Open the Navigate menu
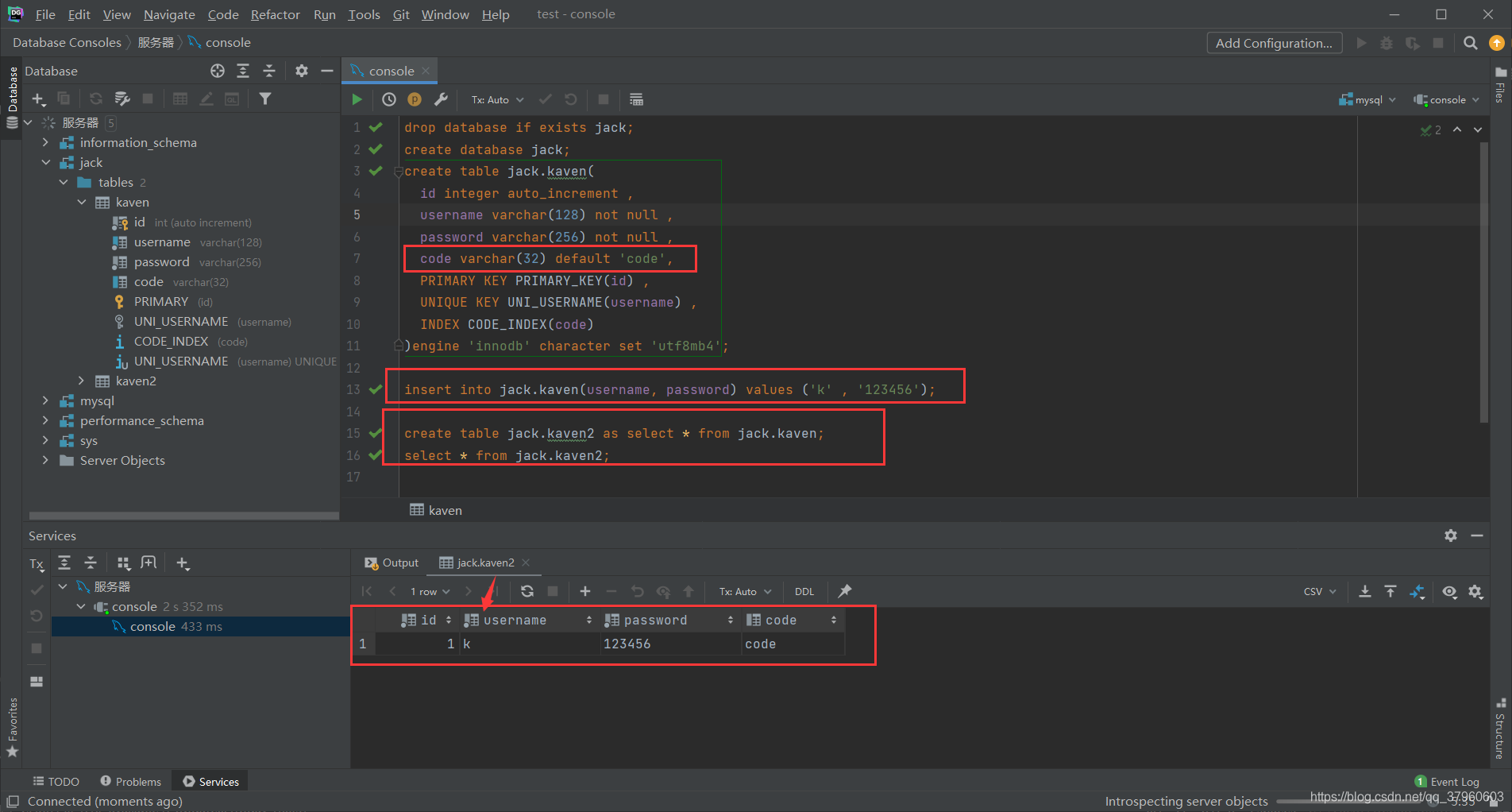Viewport: 1512px width, 812px height. pos(169,14)
